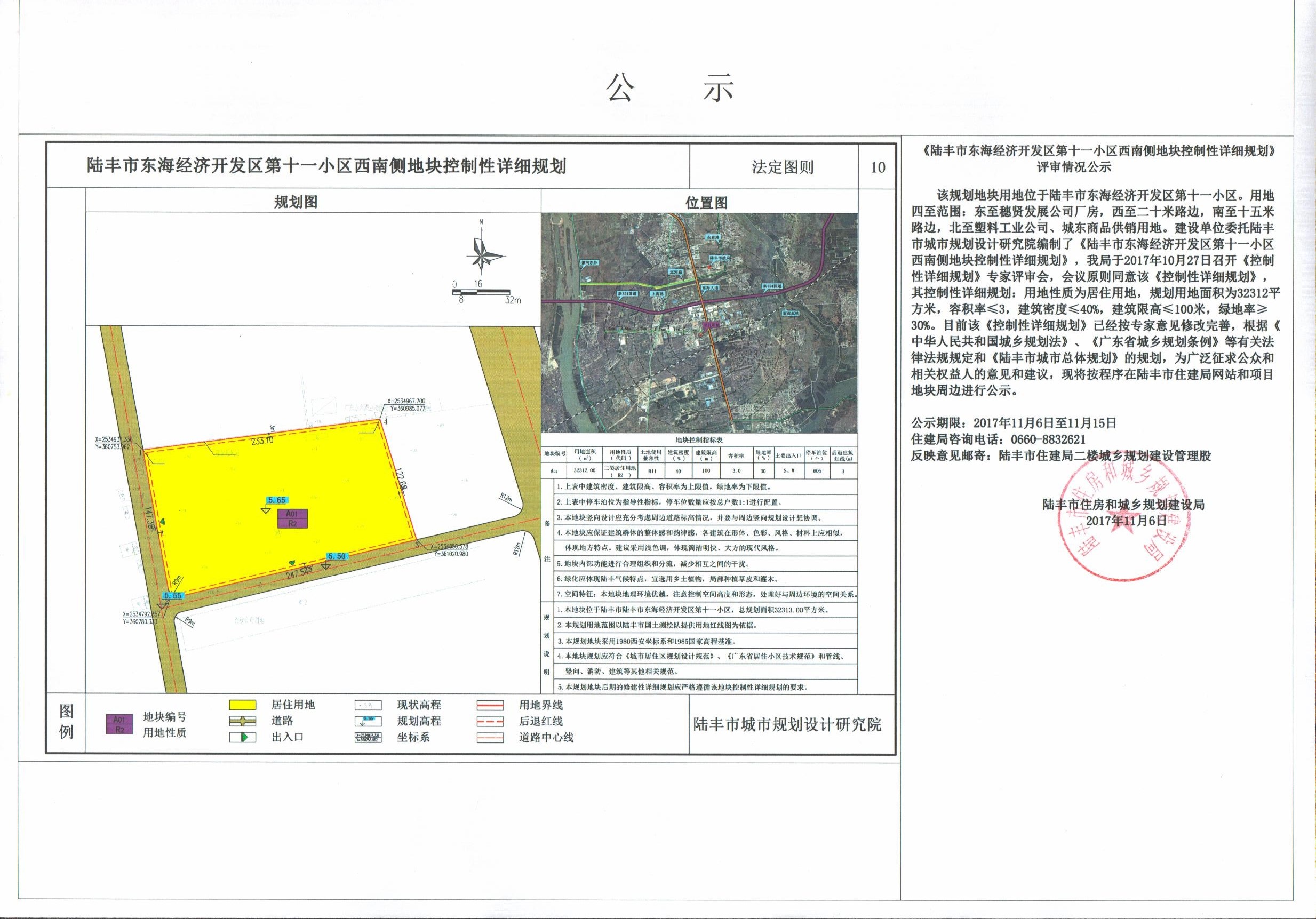Image resolution: width=1316 pixels, height=919 pixels.
Task: Click the 公示期限 date line
Action: point(1014,423)
